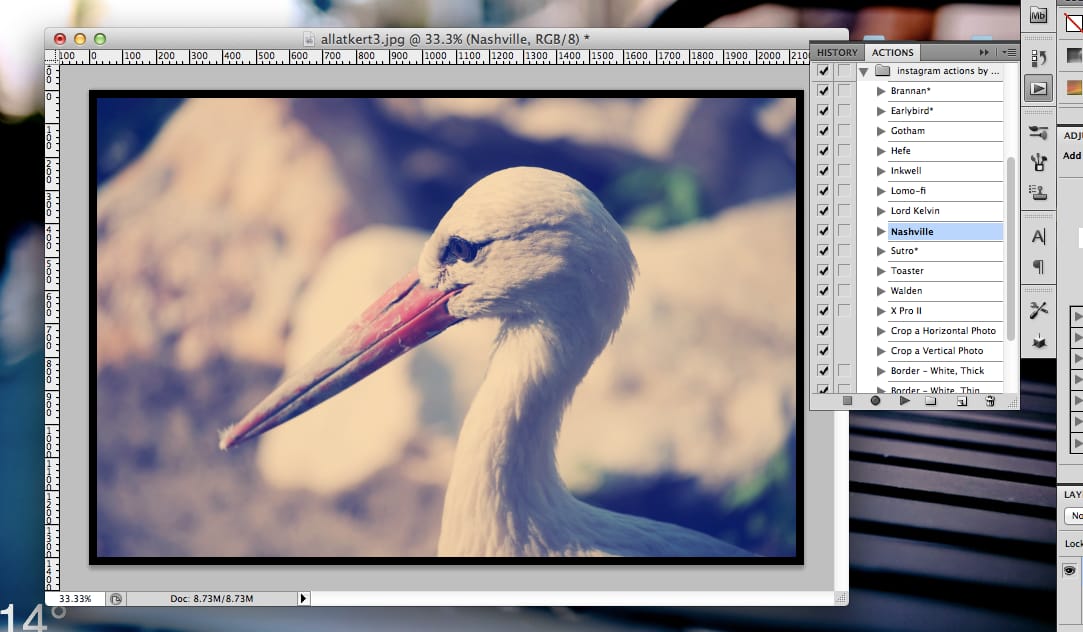Delete the selected action with trash icon
The width and height of the screenshot is (1083, 632).
tap(990, 401)
